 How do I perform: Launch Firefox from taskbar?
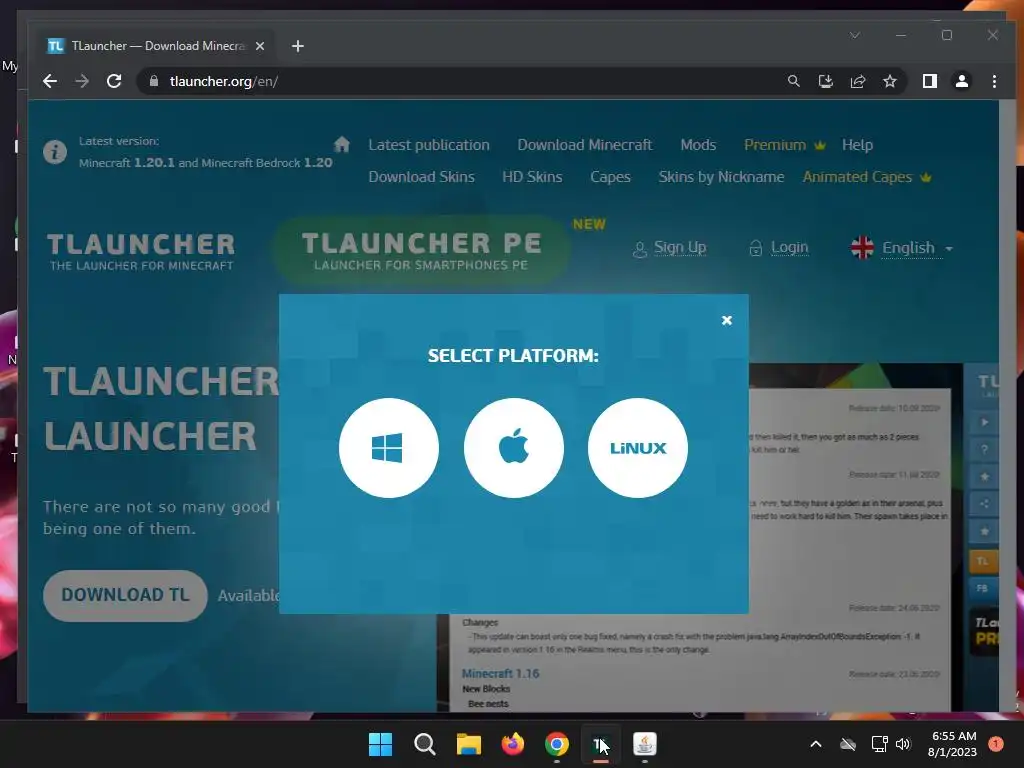pyautogui.click(x=513, y=744)
